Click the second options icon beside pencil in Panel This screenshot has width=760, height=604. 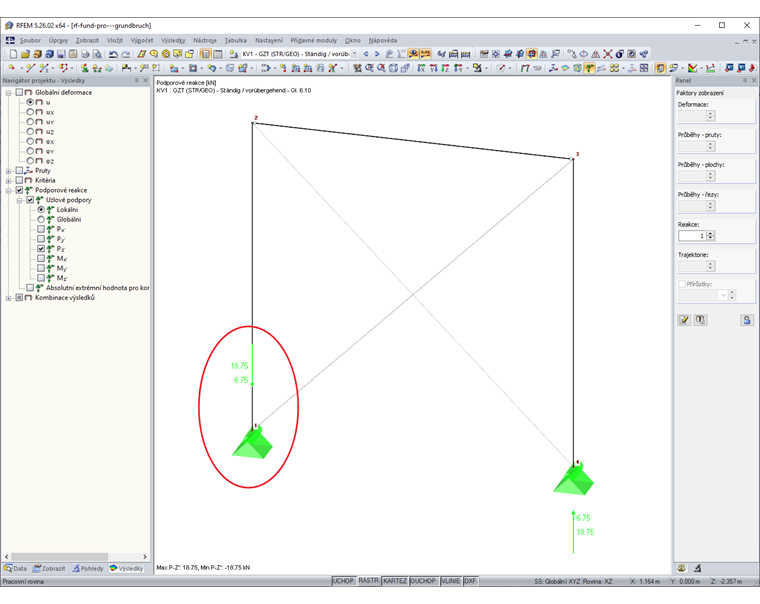click(x=700, y=319)
